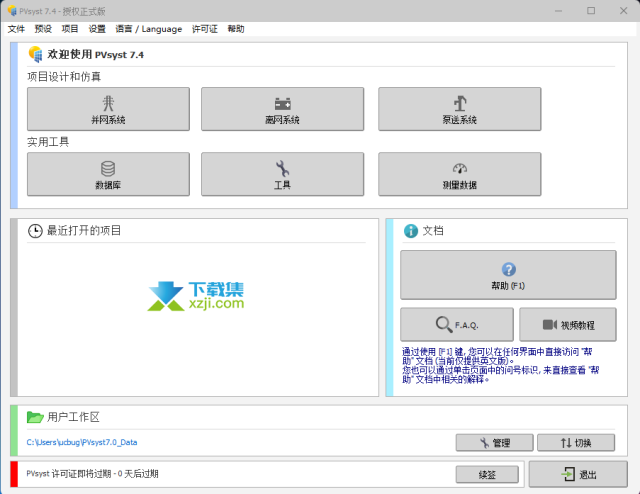Image resolution: width=640 pixels, height=494 pixels.
Task: Close the PVsyst window
Action: click(623, 11)
